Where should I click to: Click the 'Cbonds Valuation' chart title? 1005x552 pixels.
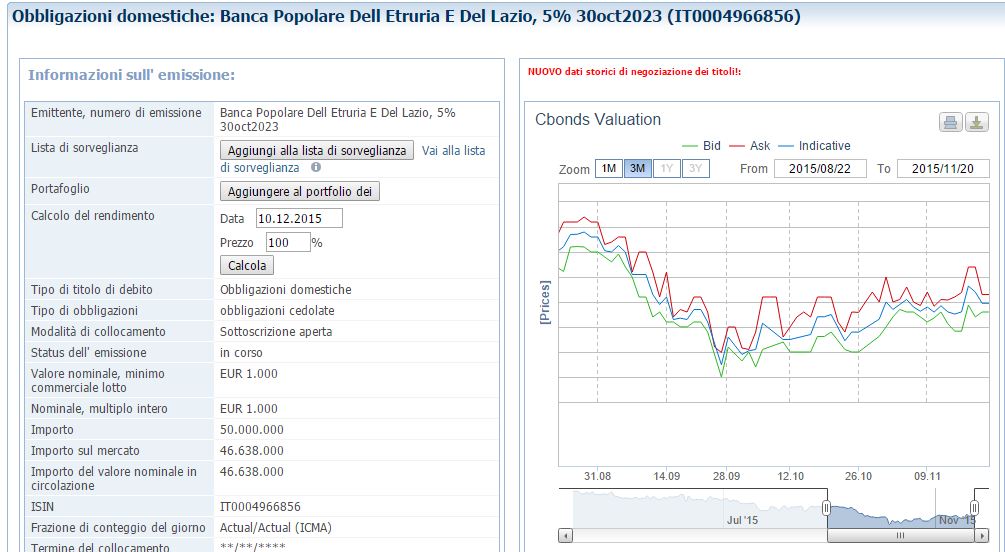598,119
